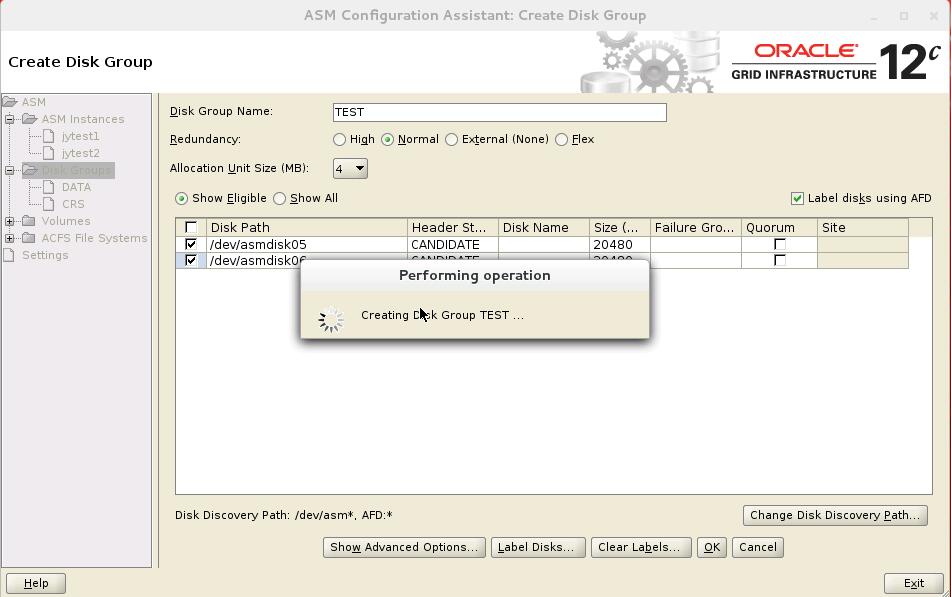Select the DATA disk group page icon
Viewport: 951px width, 597px height.
[x=49, y=187]
